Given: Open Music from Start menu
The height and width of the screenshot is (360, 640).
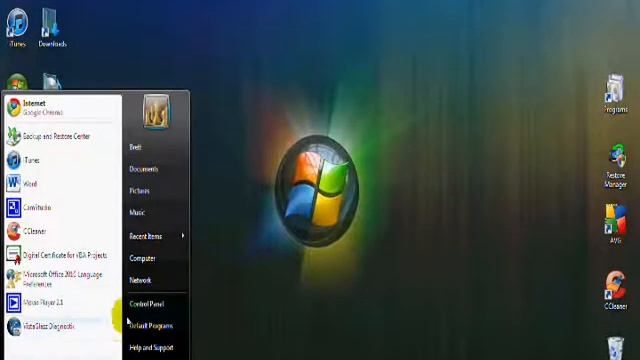Looking at the screenshot, I should coord(137,212).
